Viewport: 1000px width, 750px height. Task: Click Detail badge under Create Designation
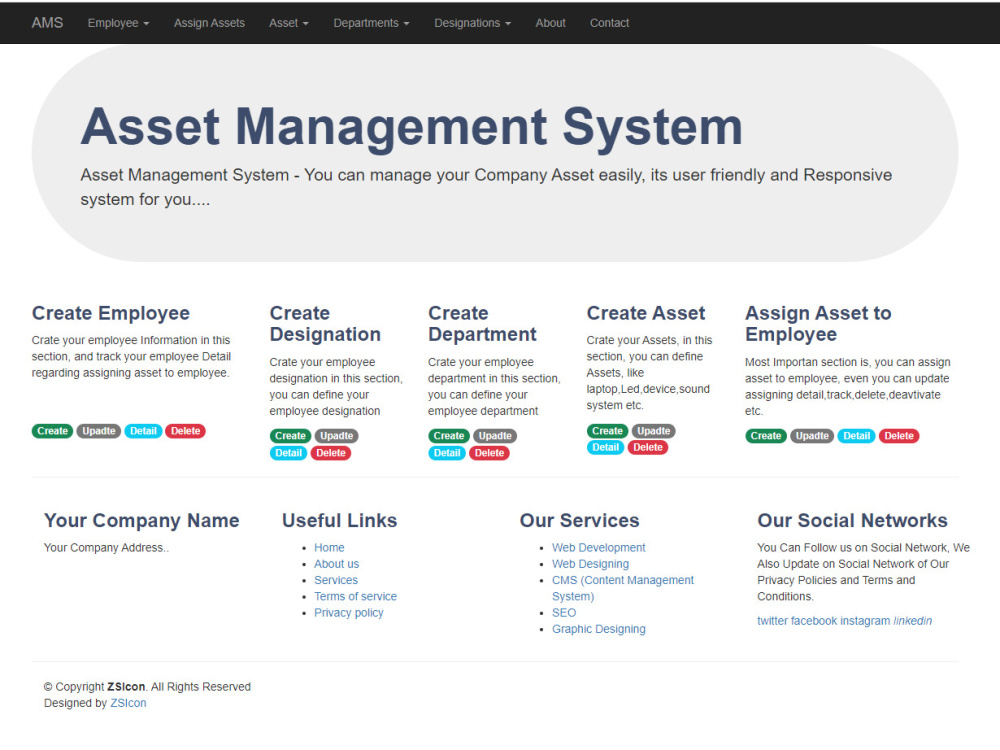(x=288, y=453)
